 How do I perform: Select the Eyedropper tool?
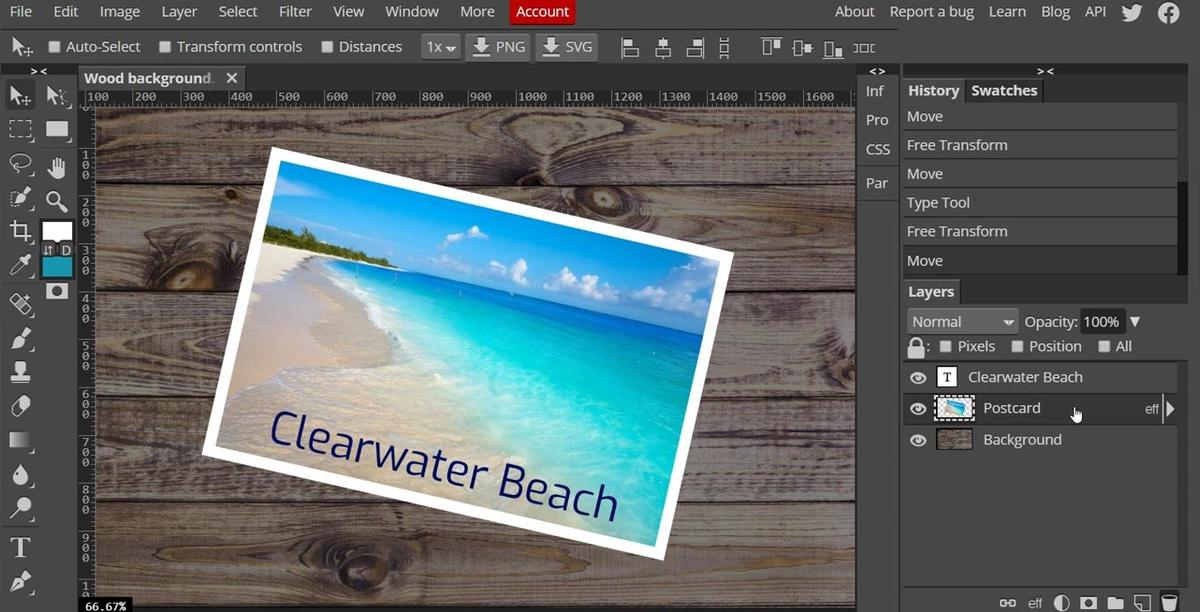click(20, 265)
